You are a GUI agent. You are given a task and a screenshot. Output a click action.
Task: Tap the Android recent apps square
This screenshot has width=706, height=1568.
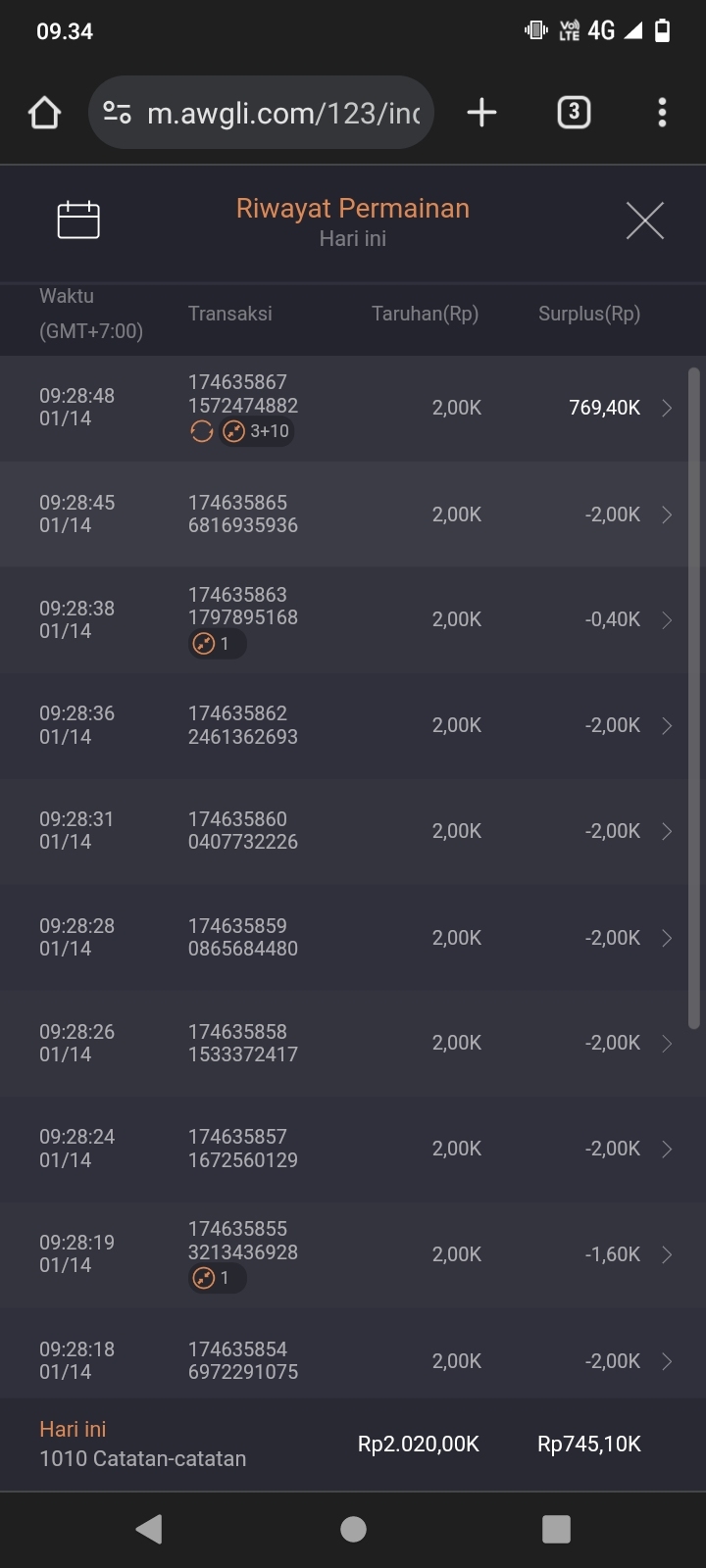pos(556,1529)
